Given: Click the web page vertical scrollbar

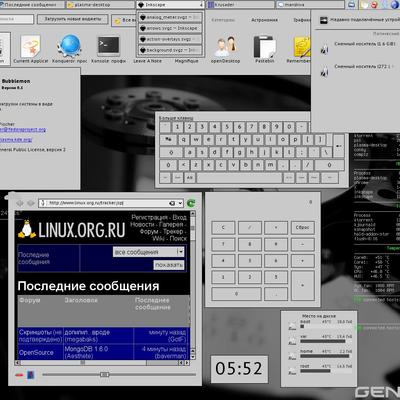Looking at the screenshot, I should click(x=193, y=285).
